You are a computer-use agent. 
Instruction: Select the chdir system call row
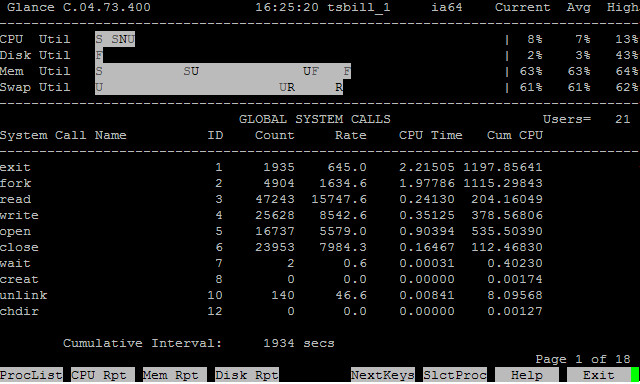pos(271,311)
